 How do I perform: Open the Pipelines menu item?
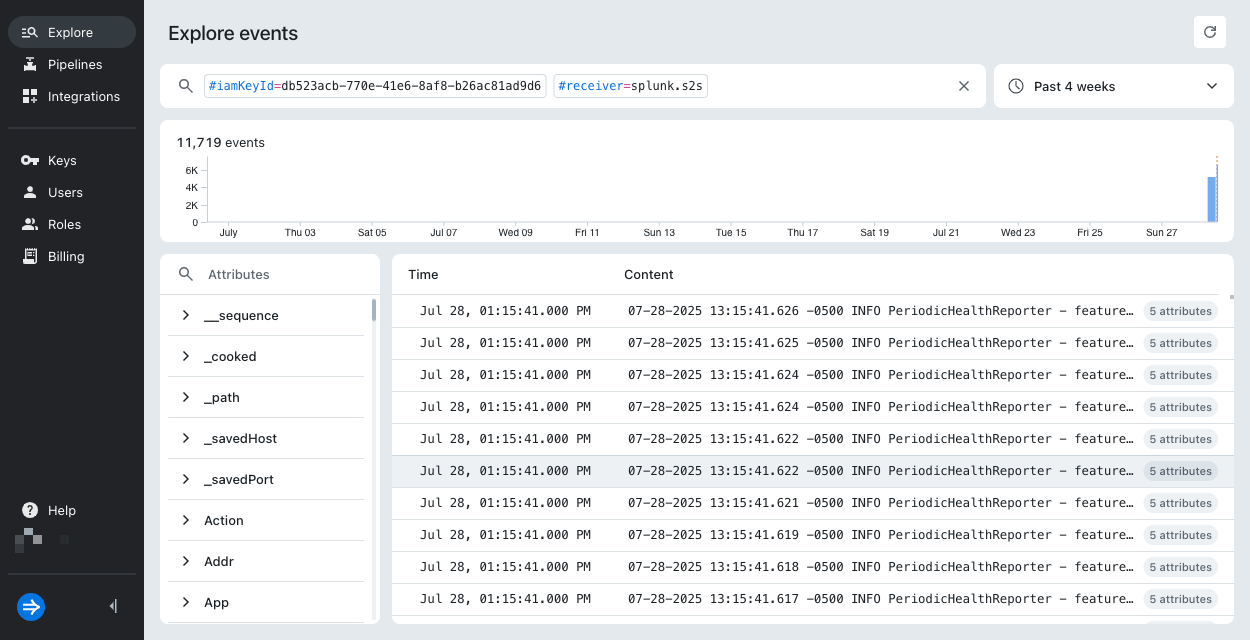(x=72, y=64)
